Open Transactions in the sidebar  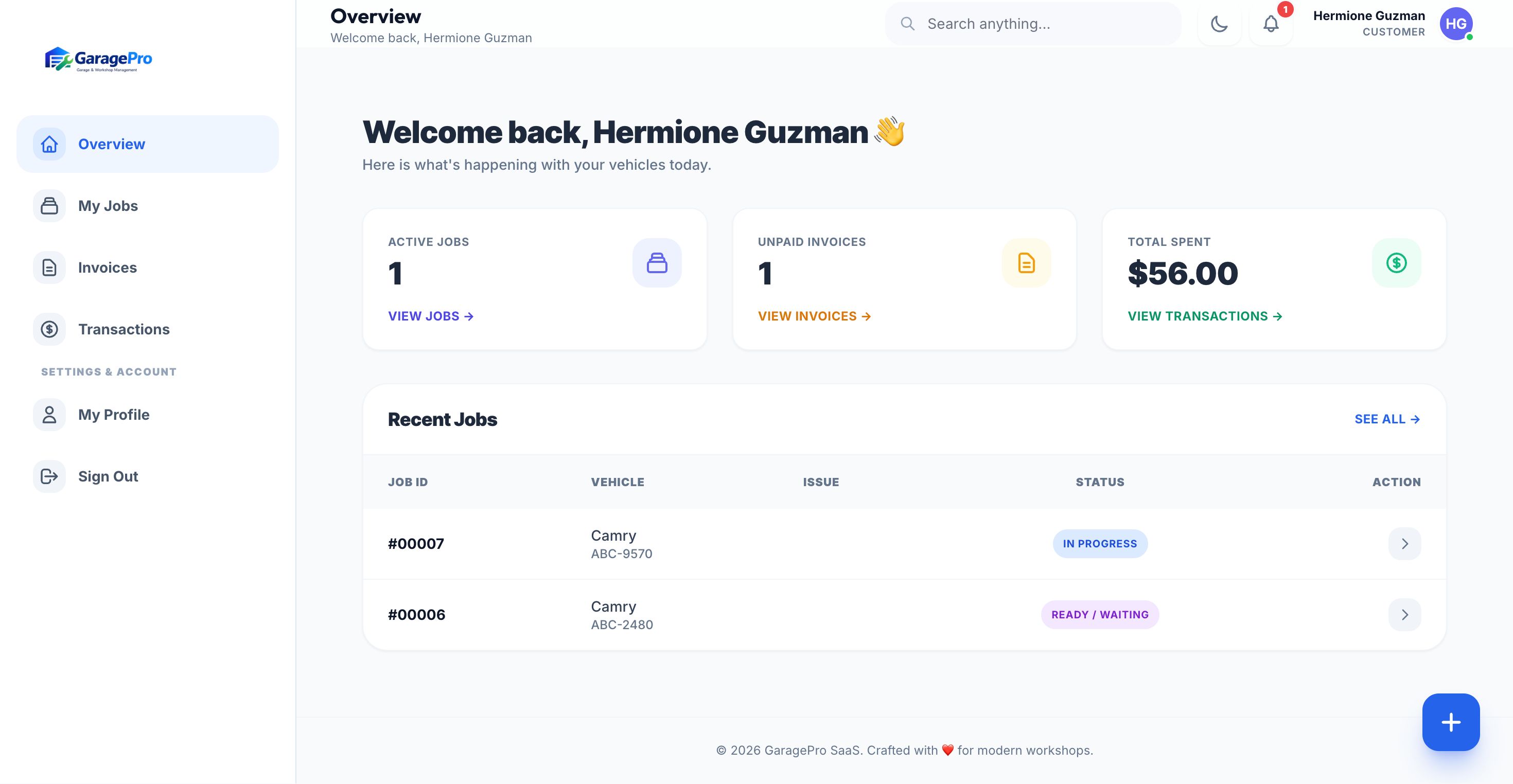pyautogui.click(x=124, y=329)
